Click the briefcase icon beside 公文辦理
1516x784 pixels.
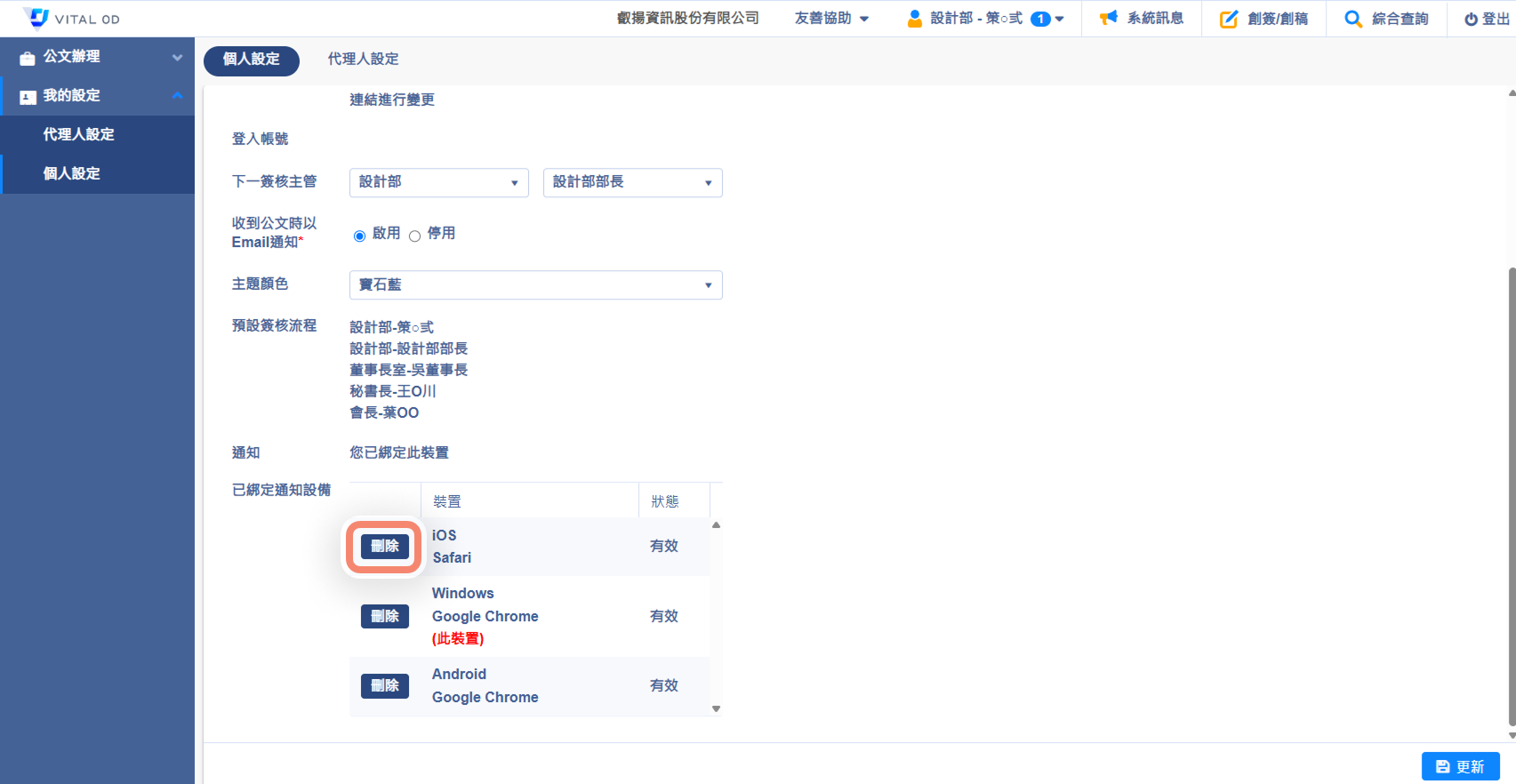[28, 58]
